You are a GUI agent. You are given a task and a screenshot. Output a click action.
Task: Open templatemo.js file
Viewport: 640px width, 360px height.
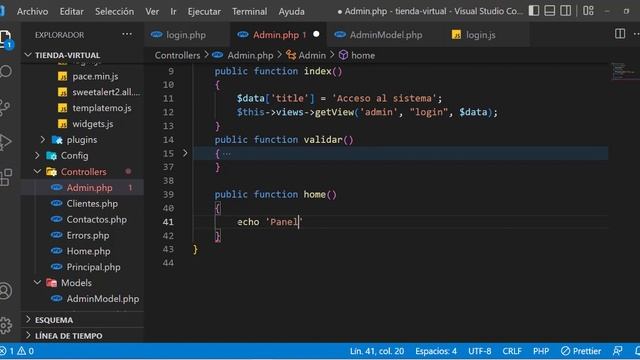click(x=102, y=108)
